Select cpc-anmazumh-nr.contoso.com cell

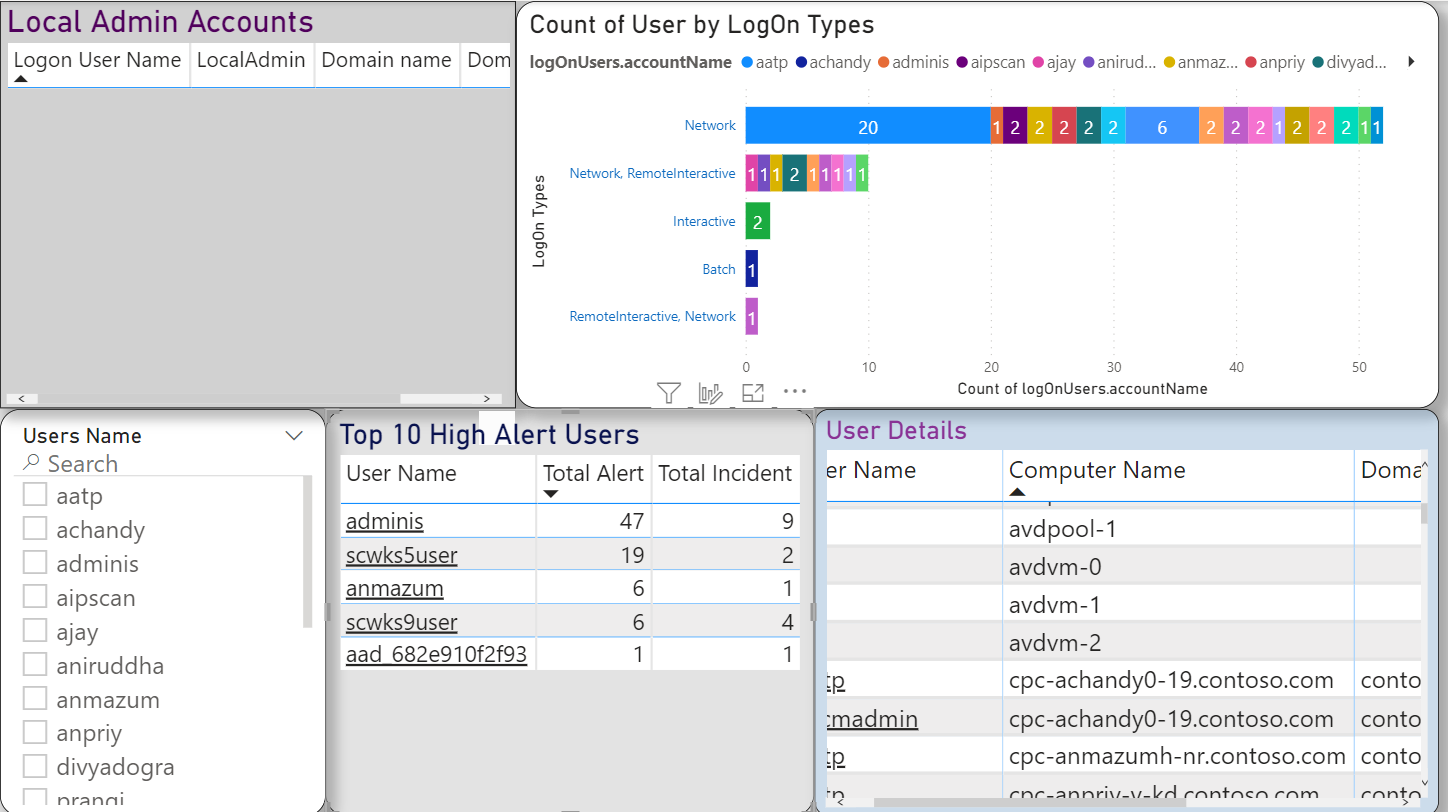click(1178, 757)
